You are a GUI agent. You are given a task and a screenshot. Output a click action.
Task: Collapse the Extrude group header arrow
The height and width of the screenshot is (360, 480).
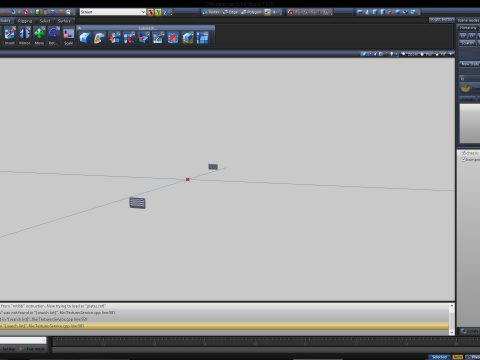tap(79, 28)
